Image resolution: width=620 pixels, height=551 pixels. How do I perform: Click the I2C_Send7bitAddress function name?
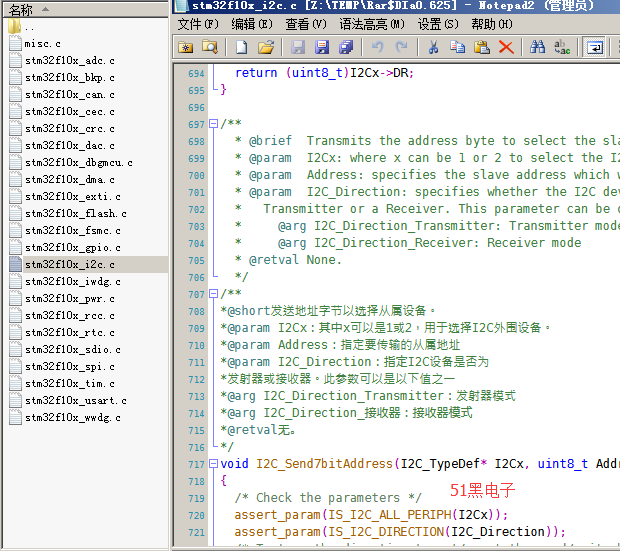tap(324, 464)
